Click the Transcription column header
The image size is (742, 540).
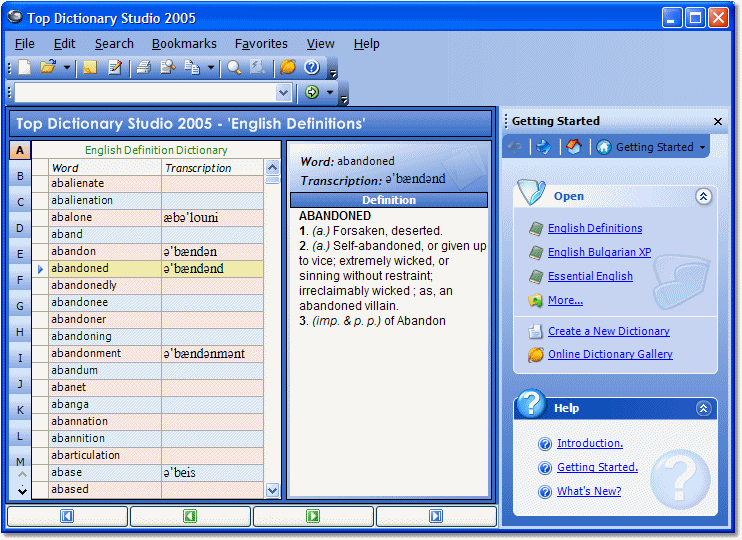pos(212,168)
